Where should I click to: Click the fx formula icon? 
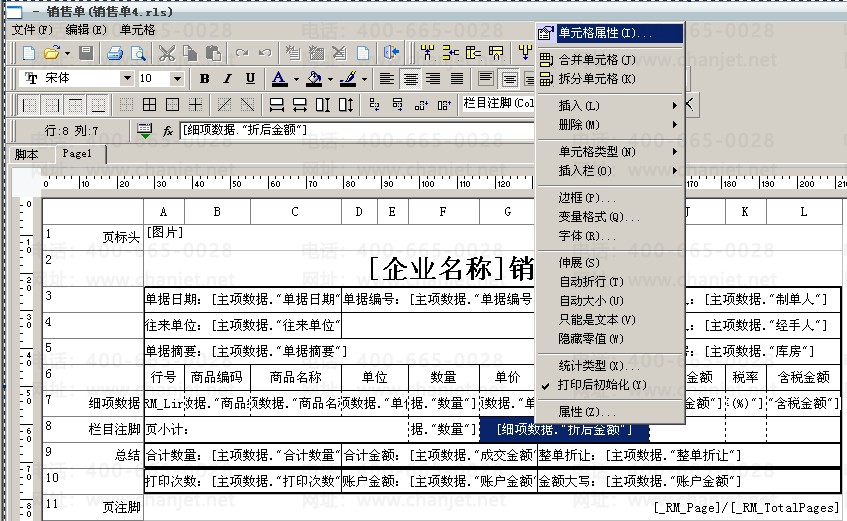click(x=168, y=130)
